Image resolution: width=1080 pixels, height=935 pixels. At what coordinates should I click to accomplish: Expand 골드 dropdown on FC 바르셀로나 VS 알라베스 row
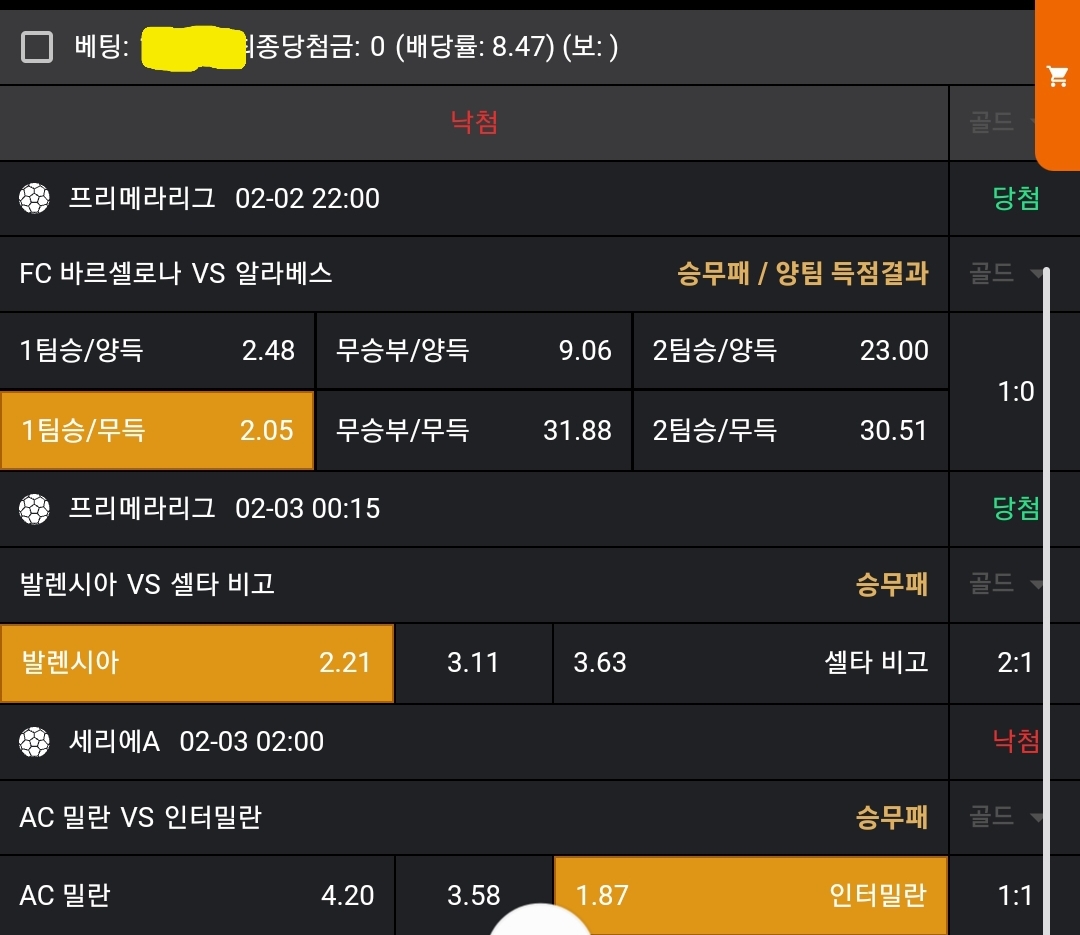point(1004,272)
